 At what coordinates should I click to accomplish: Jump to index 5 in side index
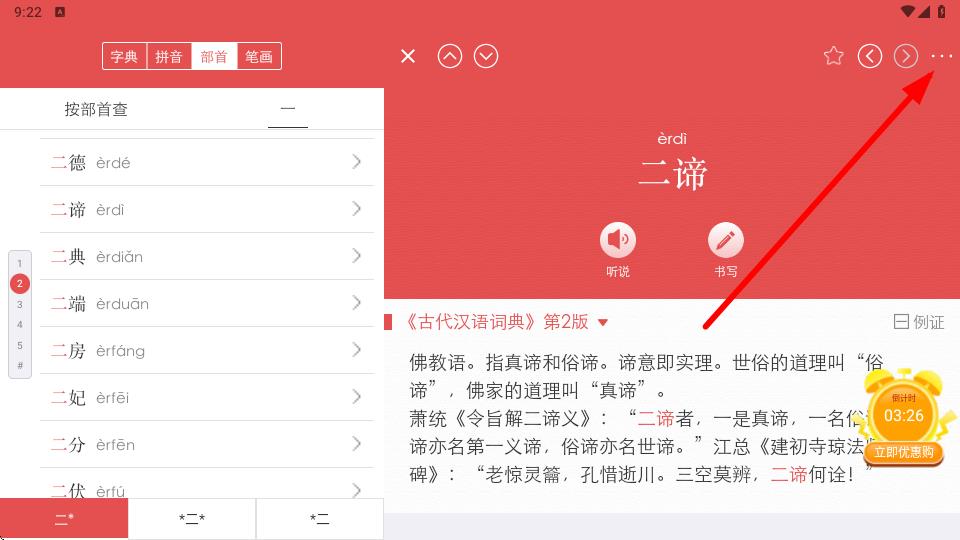[x=20, y=345]
